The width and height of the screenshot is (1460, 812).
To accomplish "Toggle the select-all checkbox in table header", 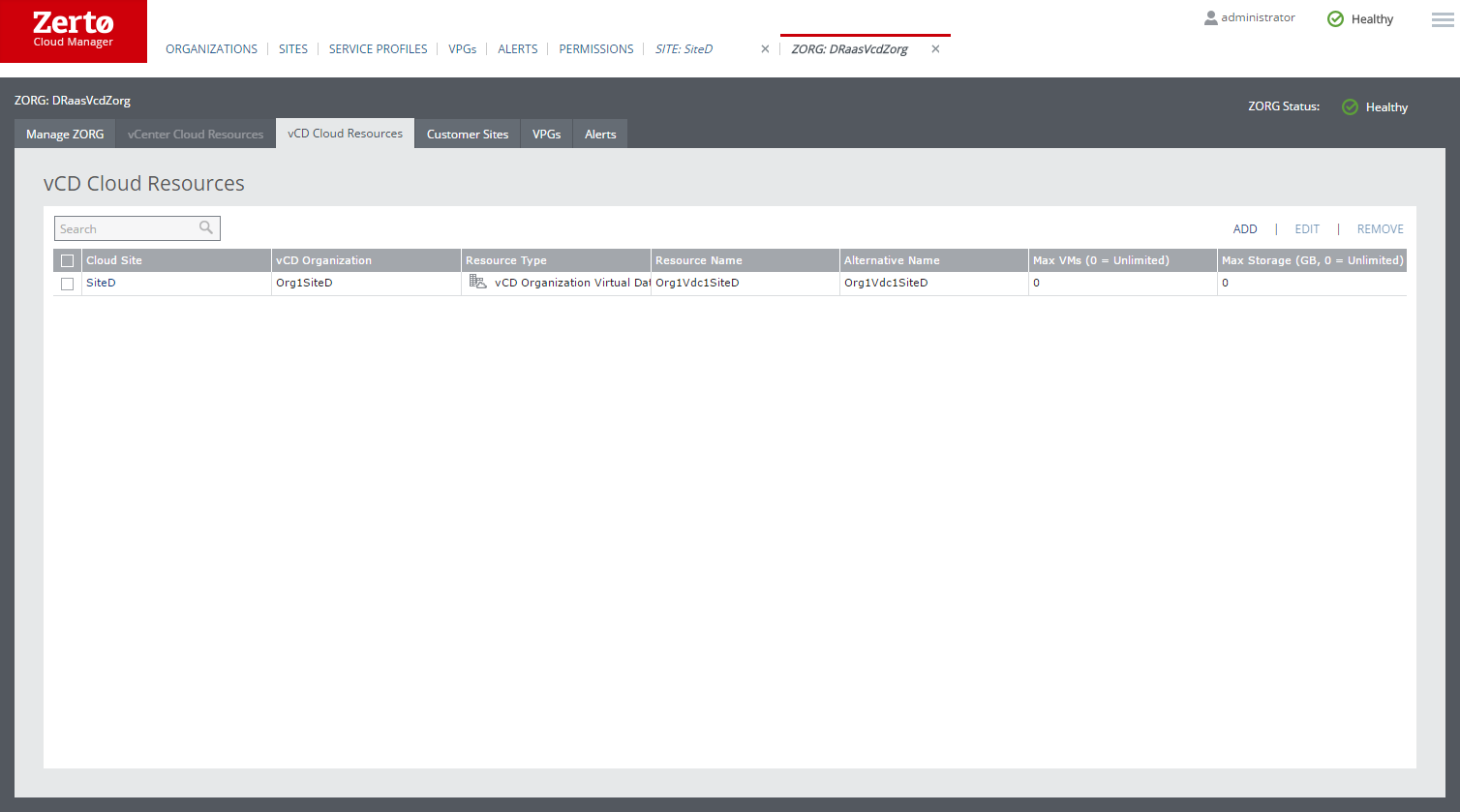I will [x=67, y=260].
